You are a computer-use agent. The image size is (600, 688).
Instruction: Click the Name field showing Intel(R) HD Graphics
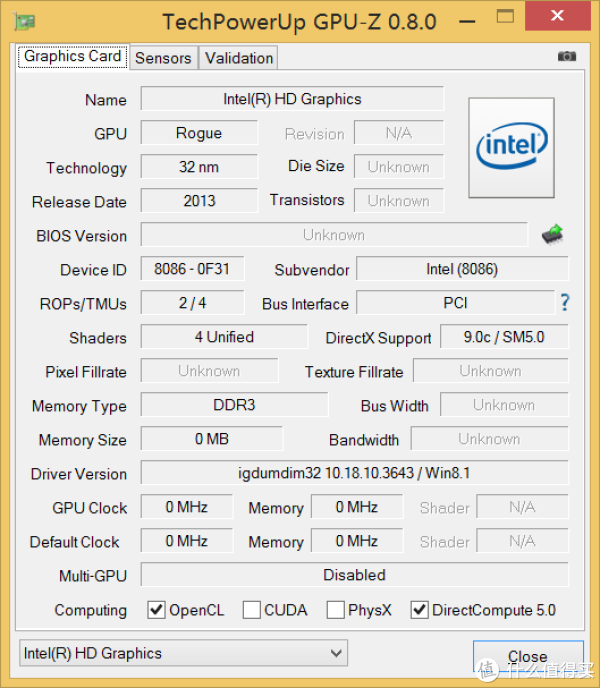pyautogui.click(x=292, y=99)
